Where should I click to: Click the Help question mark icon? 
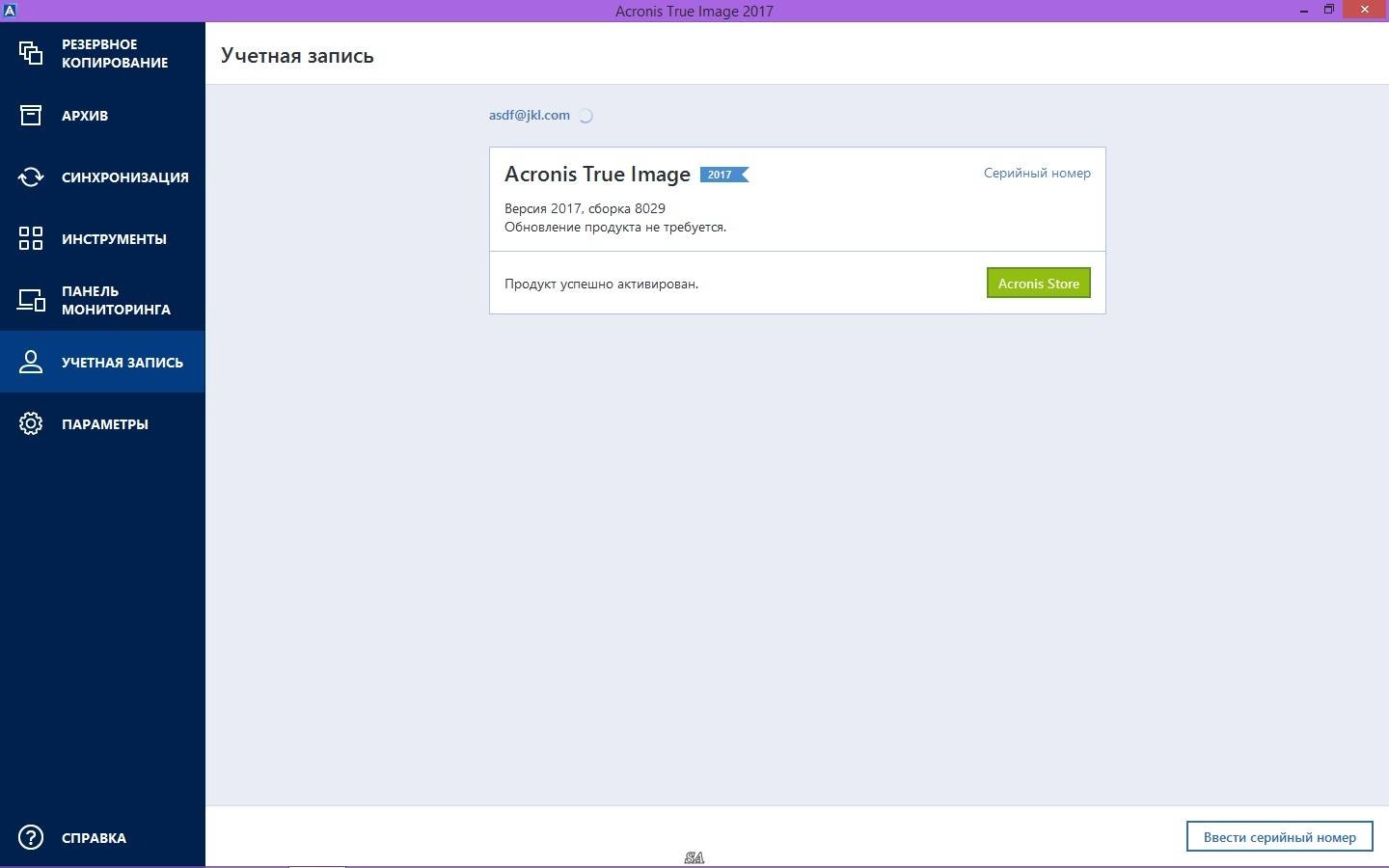click(x=31, y=837)
